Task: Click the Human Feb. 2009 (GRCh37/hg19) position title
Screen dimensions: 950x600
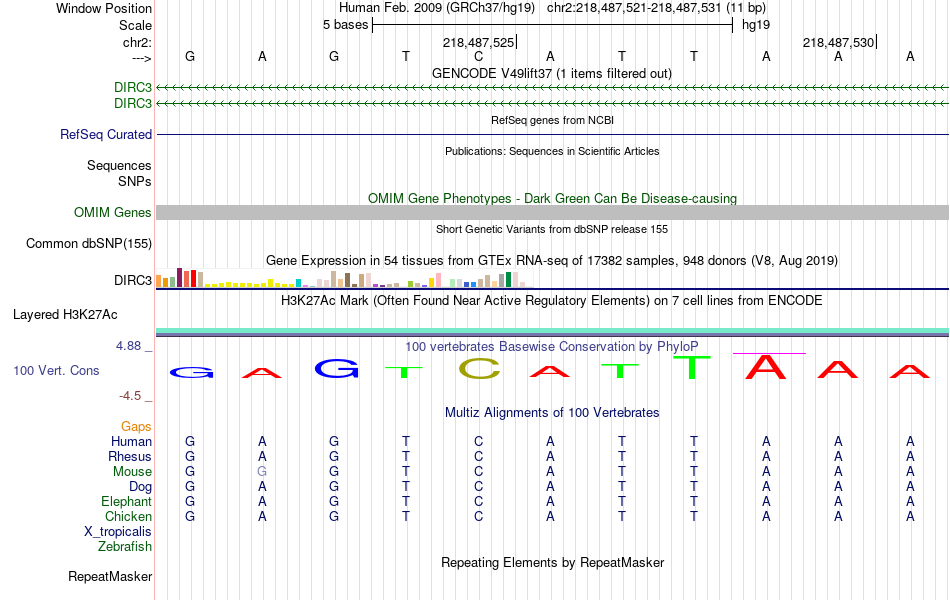Action: [x=437, y=8]
